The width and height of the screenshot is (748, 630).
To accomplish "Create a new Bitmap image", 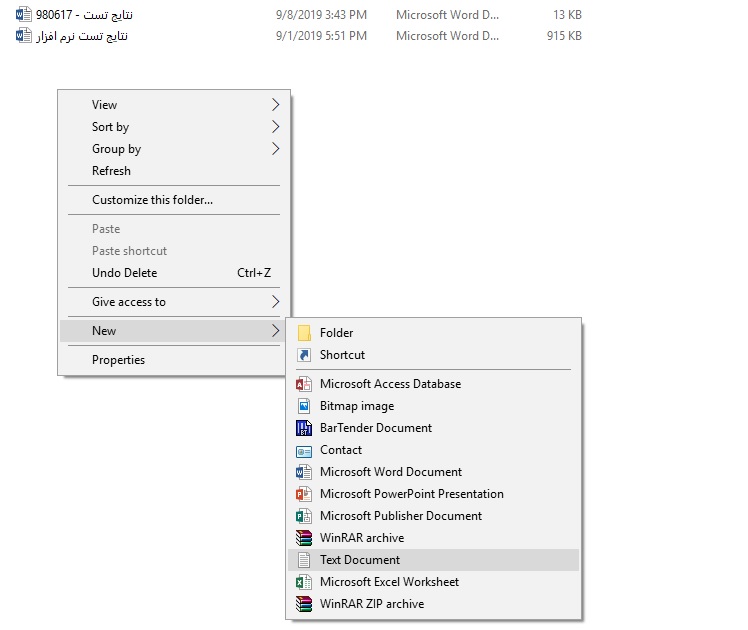I will pyautogui.click(x=434, y=406).
